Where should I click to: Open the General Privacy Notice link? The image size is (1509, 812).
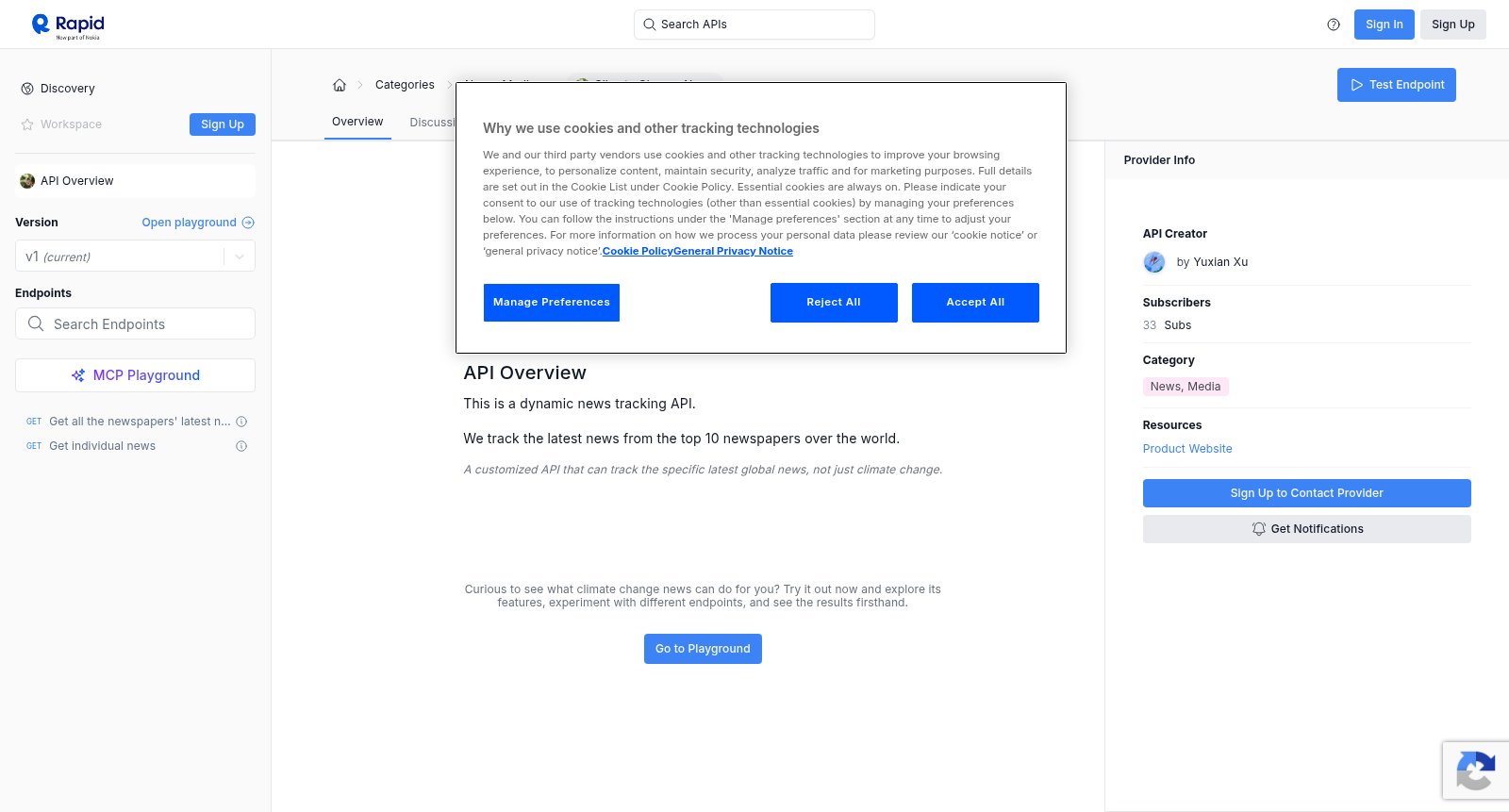(734, 251)
